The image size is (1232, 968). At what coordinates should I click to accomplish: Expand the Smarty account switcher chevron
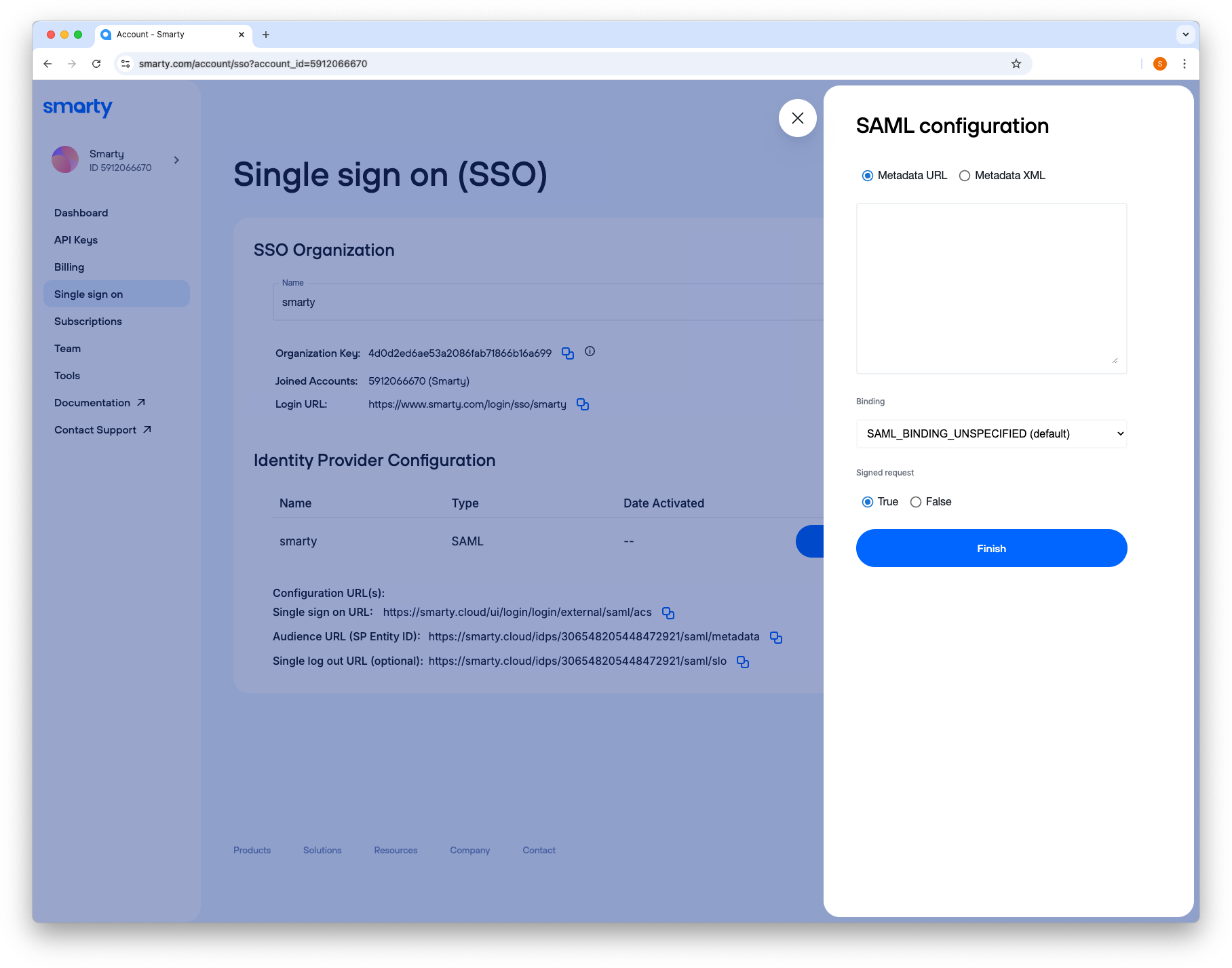(x=176, y=160)
